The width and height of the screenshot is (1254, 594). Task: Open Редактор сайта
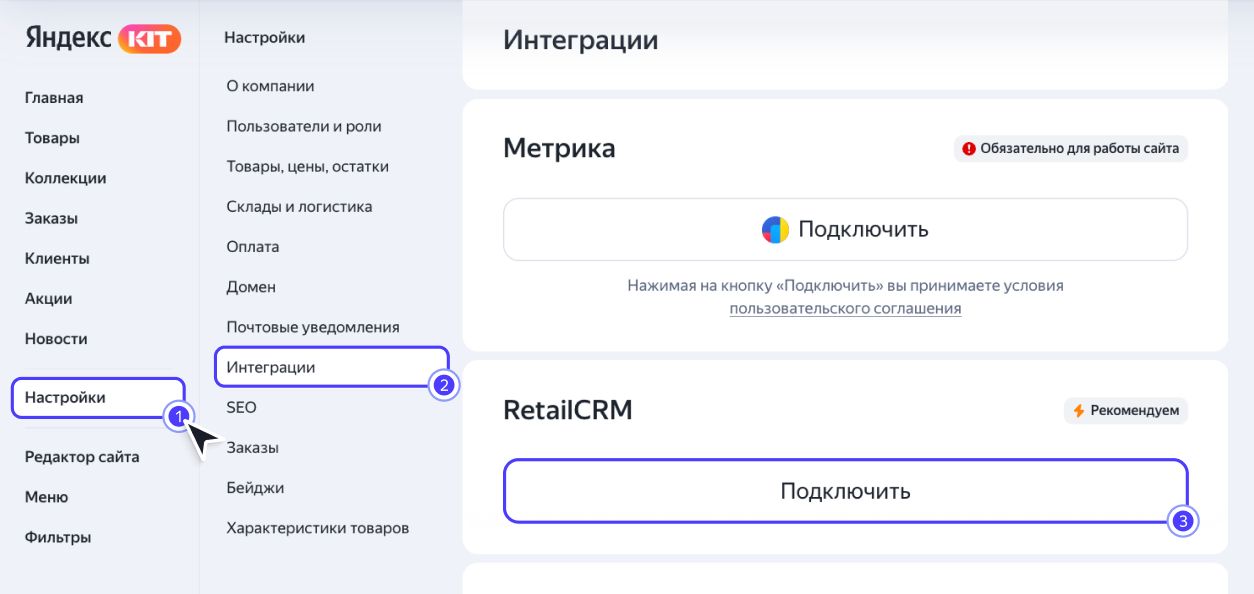(x=82, y=457)
